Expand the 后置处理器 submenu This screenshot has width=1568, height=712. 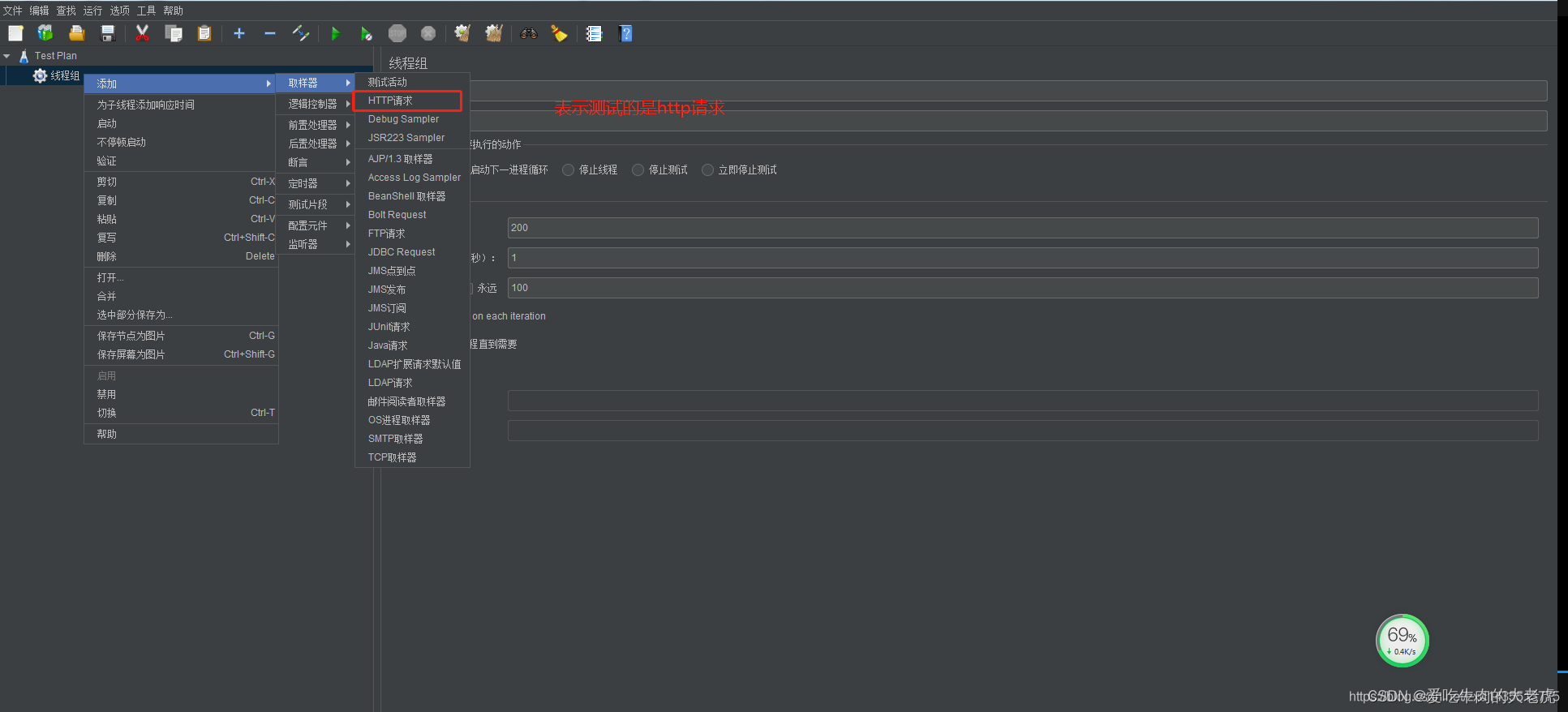click(316, 144)
